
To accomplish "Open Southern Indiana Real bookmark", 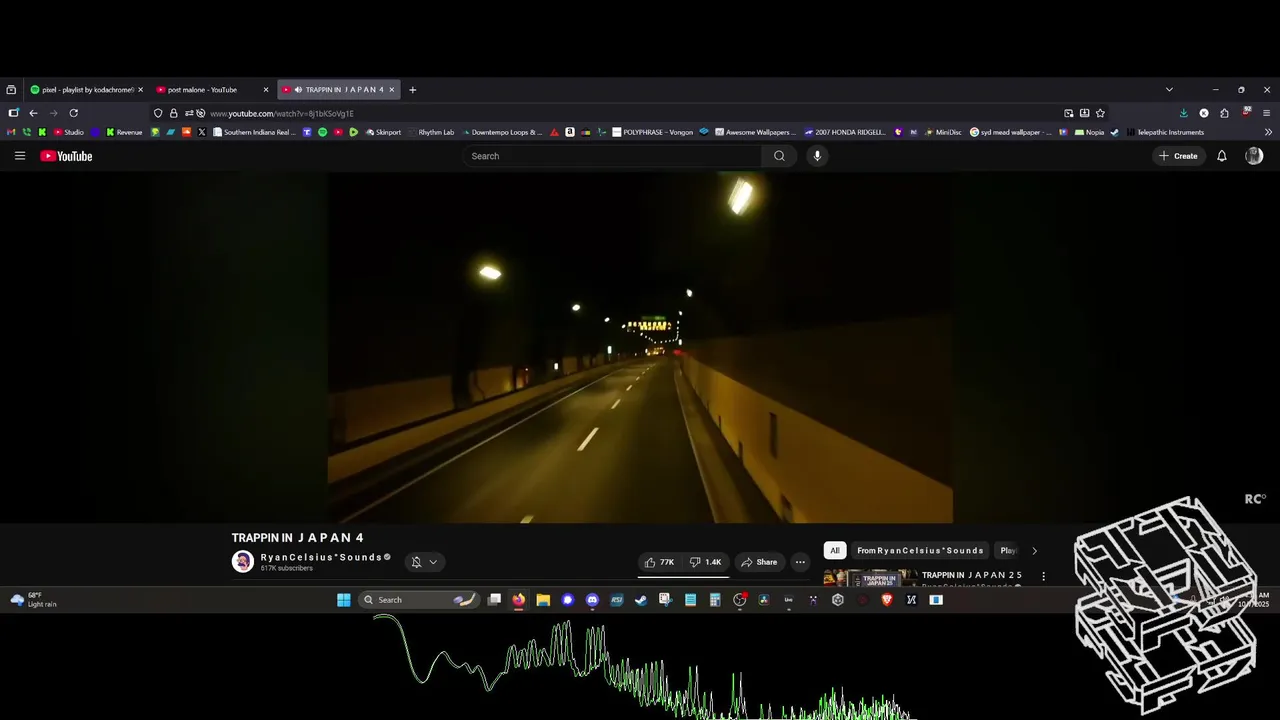I will click(254, 132).
